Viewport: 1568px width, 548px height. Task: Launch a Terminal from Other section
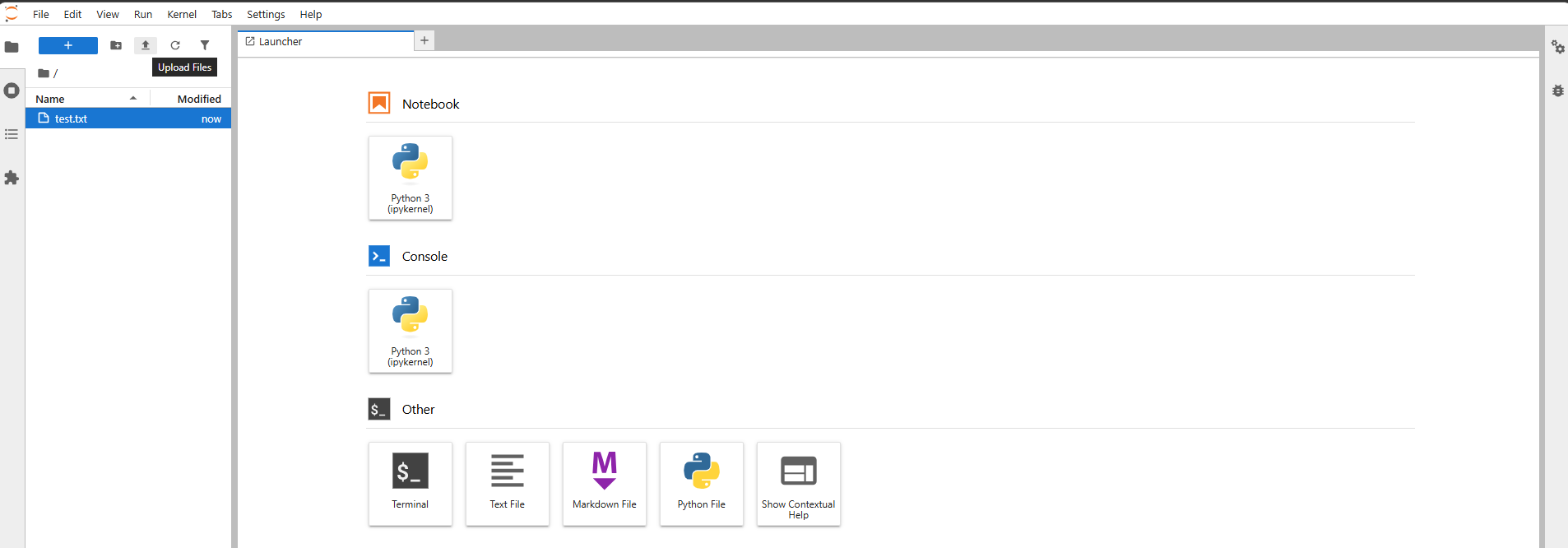(x=411, y=484)
